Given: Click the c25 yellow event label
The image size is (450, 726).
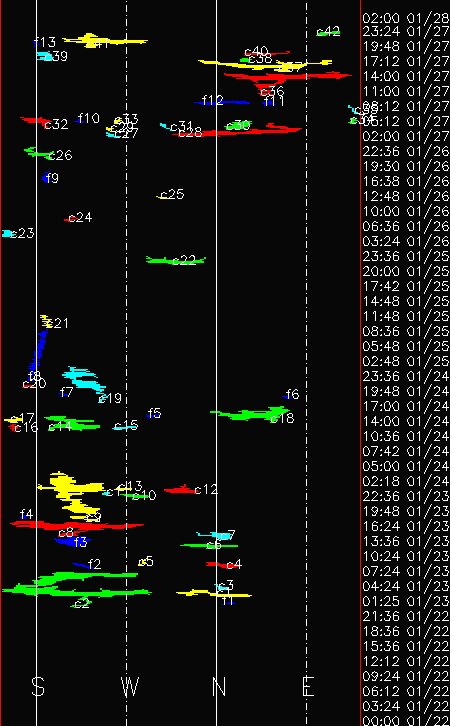Looking at the screenshot, I should click(x=172, y=194).
